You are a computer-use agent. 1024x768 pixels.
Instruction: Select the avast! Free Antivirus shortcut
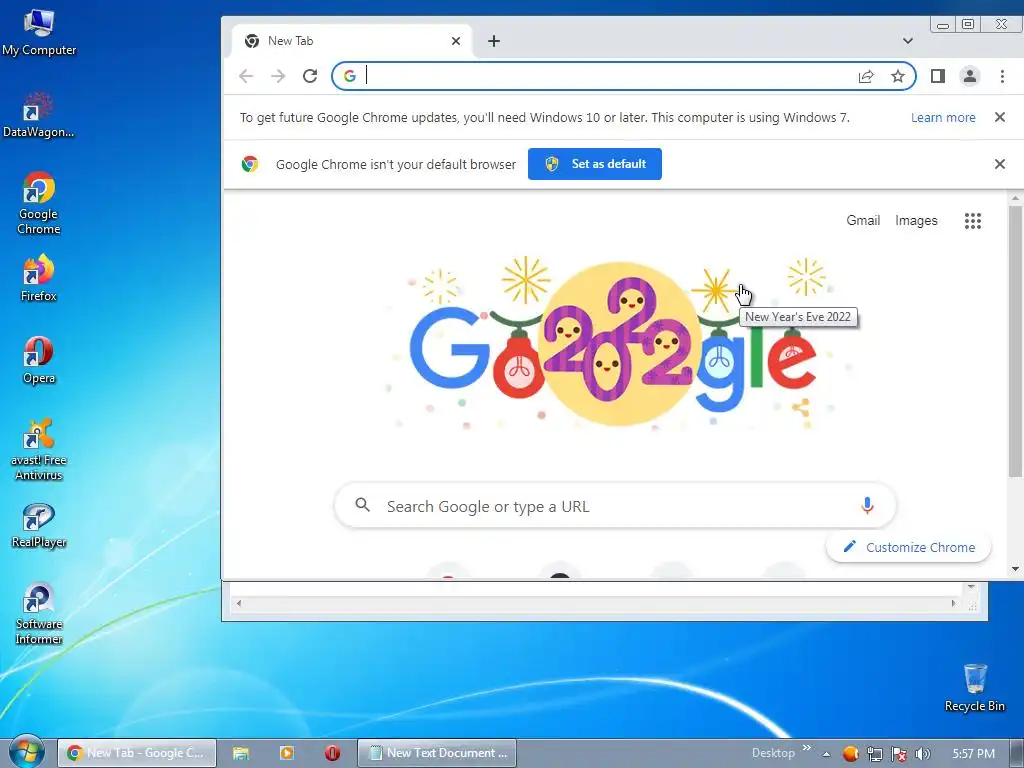pyautogui.click(x=39, y=449)
